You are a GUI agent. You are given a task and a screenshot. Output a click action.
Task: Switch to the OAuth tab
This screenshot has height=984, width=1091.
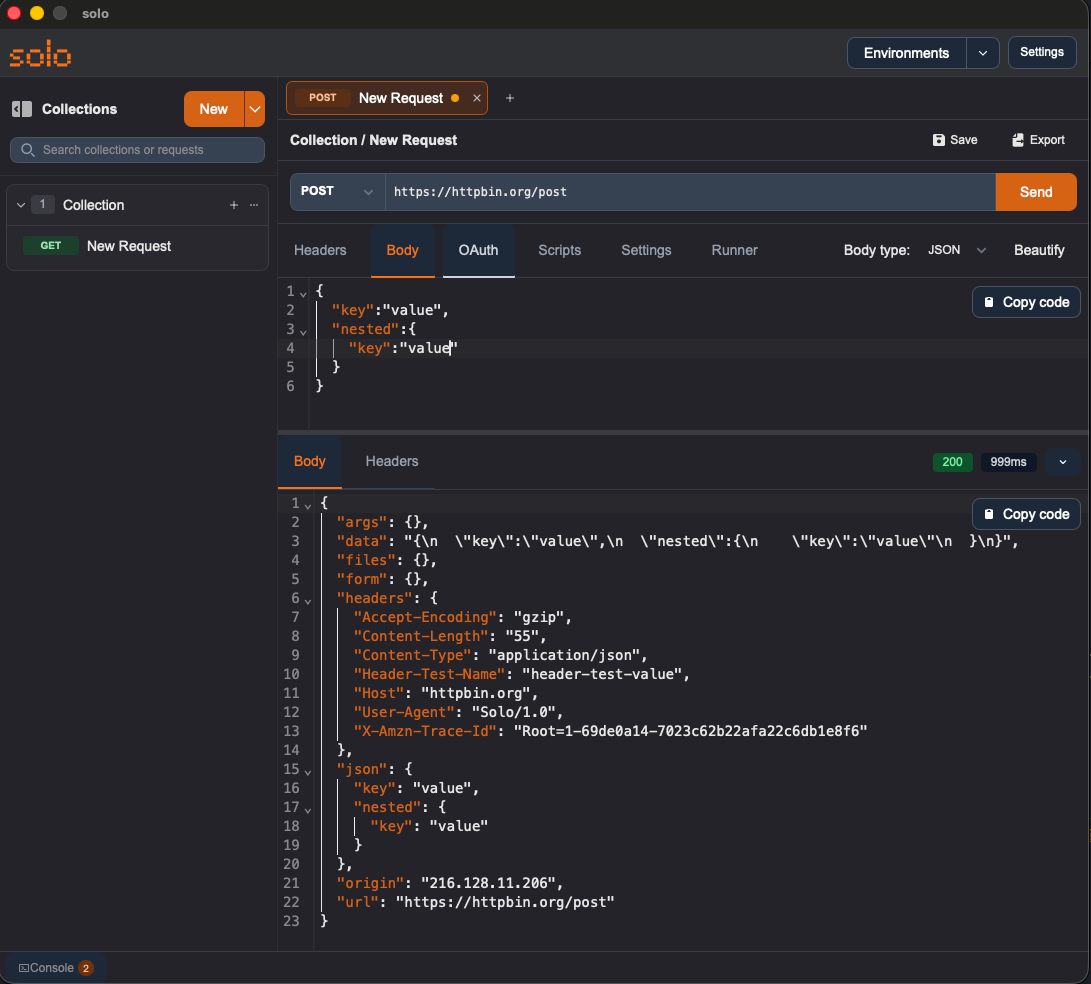[x=478, y=251]
